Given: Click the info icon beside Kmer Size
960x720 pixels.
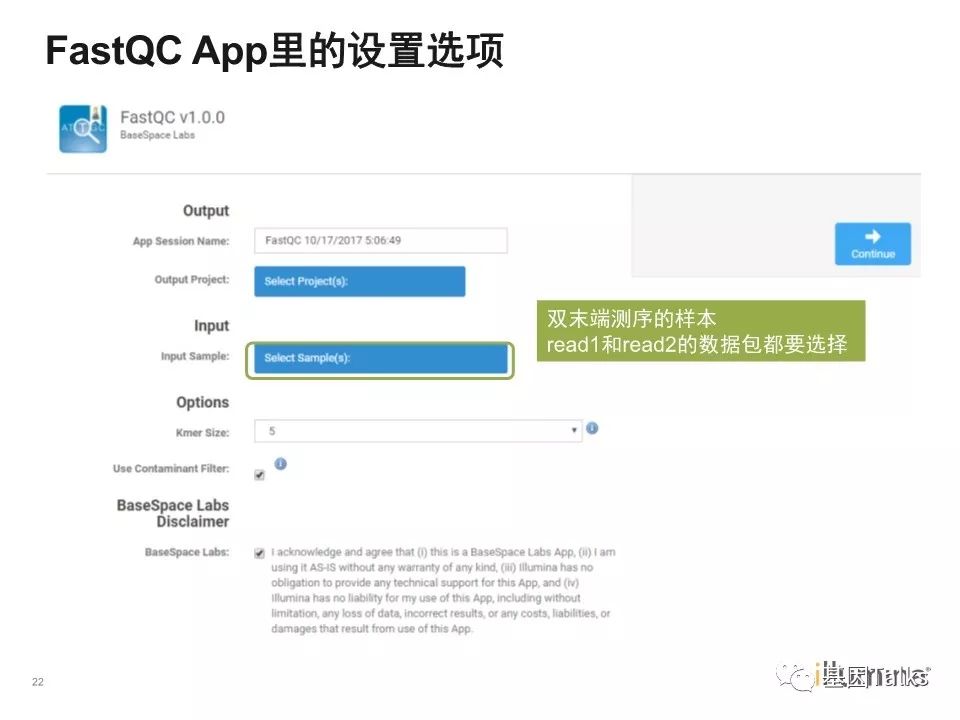Looking at the screenshot, I should click(592, 428).
